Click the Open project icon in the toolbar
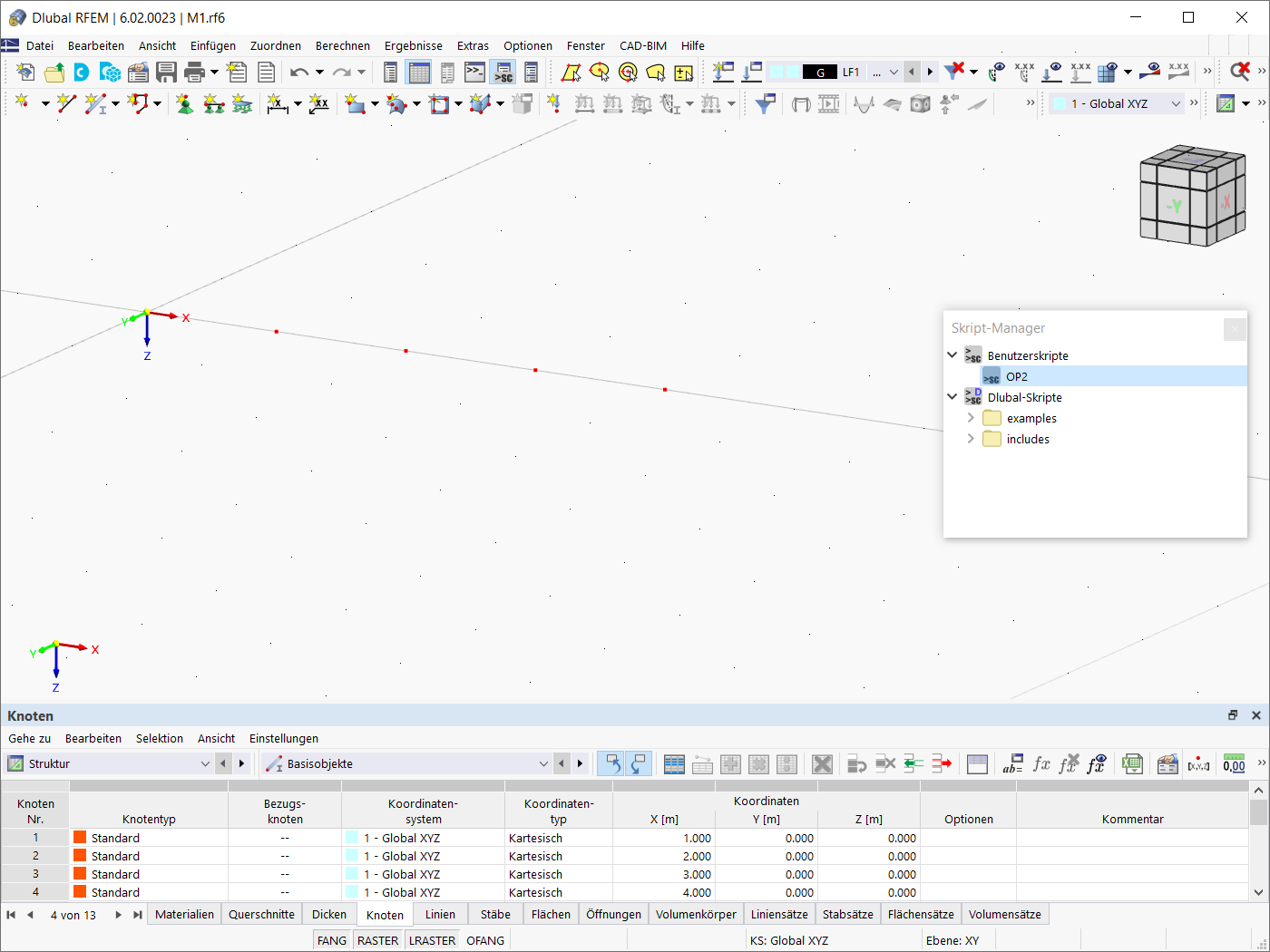 click(x=53, y=72)
